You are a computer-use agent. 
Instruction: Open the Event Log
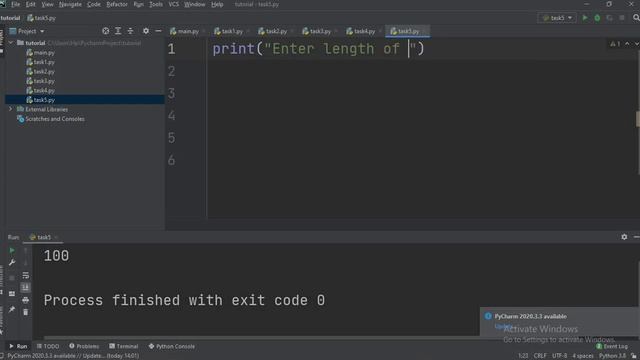(612, 346)
